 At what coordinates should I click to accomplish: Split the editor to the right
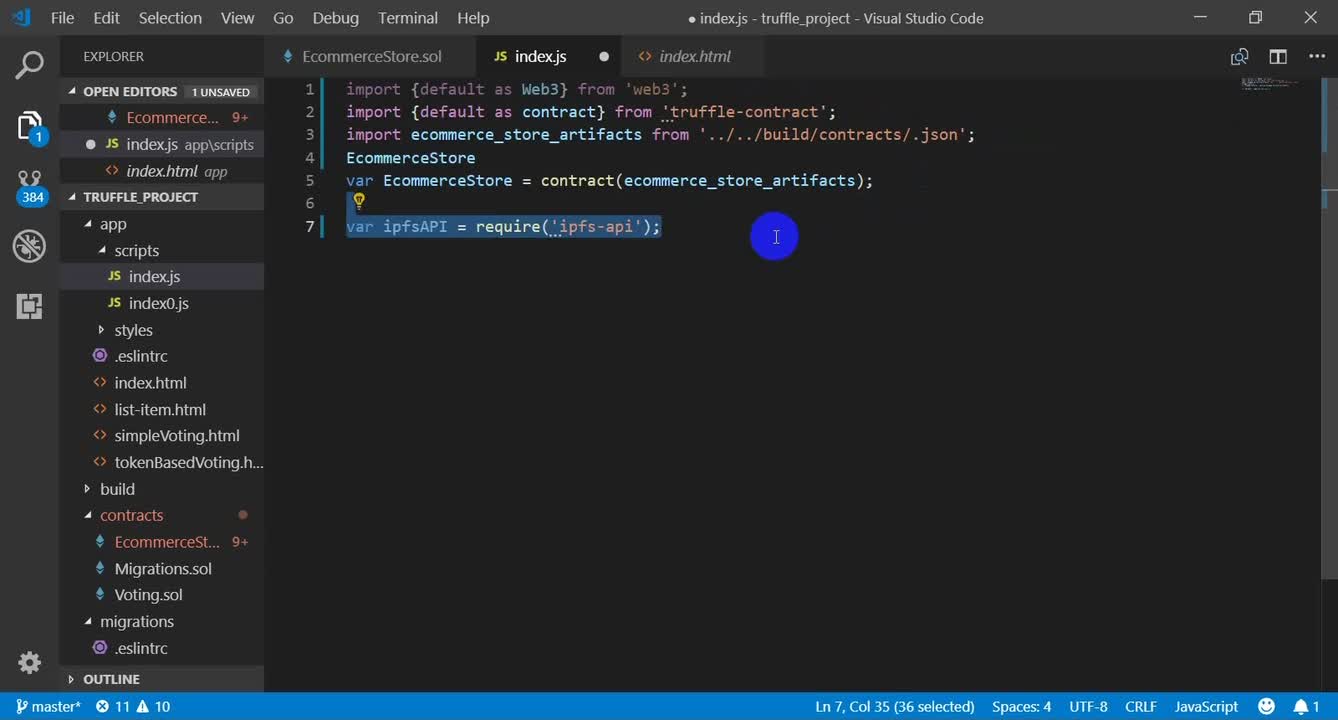pos(1278,57)
